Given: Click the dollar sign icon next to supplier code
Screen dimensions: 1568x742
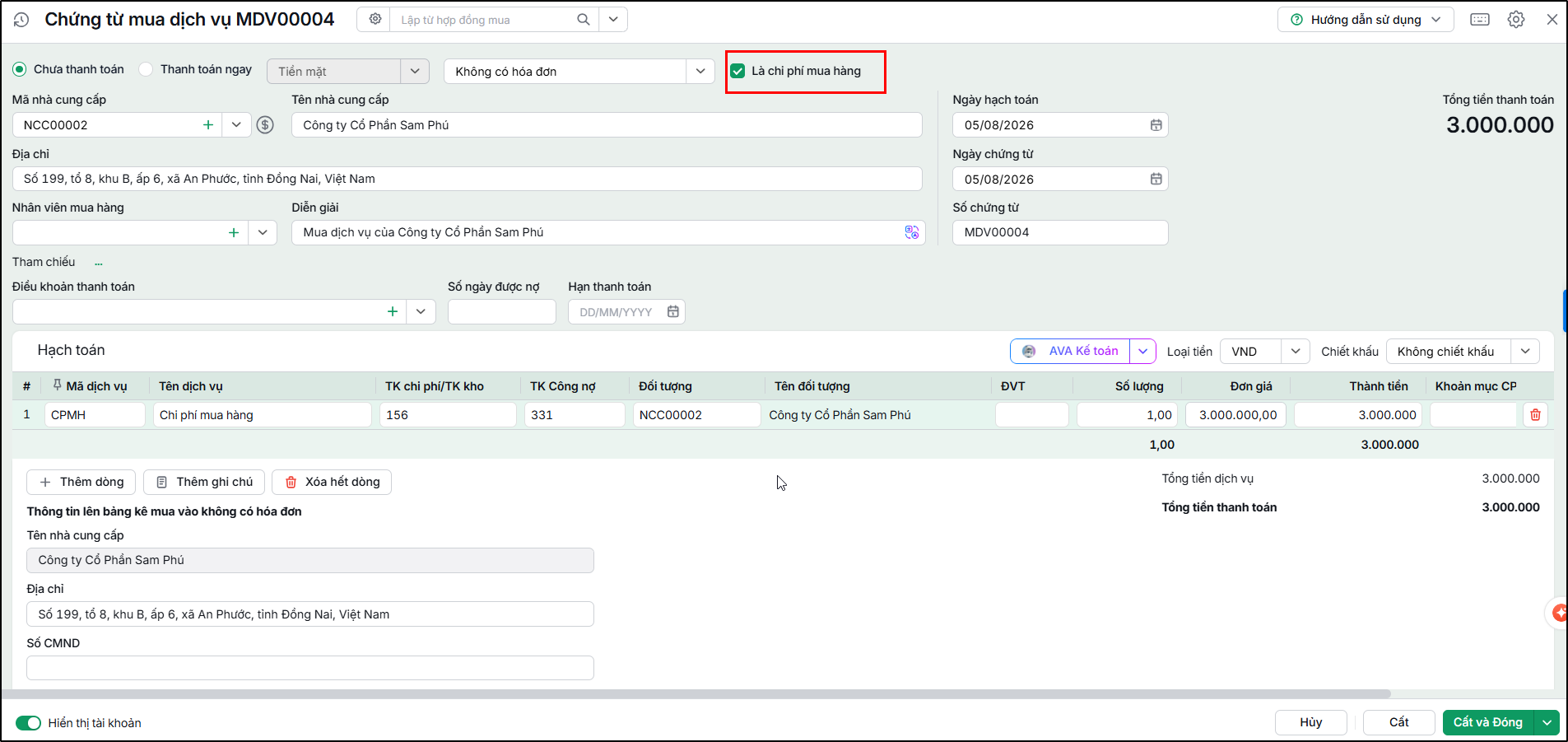Looking at the screenshot, I should pyautogui.click(x=265, y=125).
